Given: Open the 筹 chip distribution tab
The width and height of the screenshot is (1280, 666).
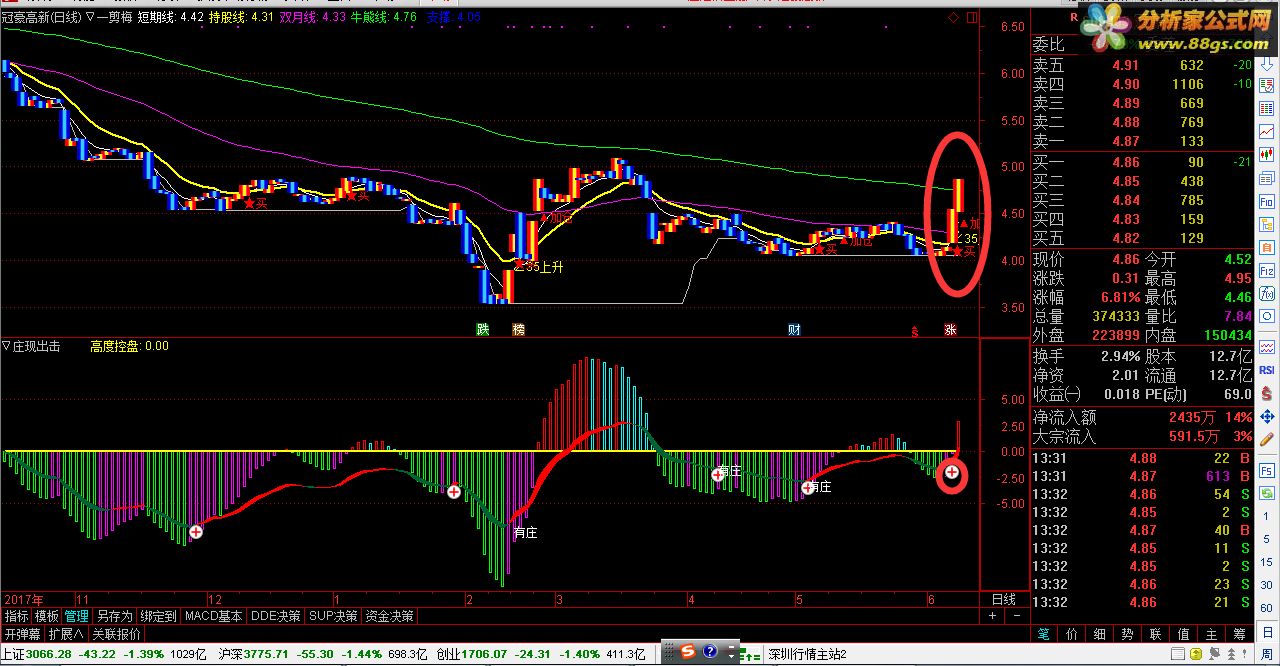Looking at the screenshot, I should [x=1239, y=634].
